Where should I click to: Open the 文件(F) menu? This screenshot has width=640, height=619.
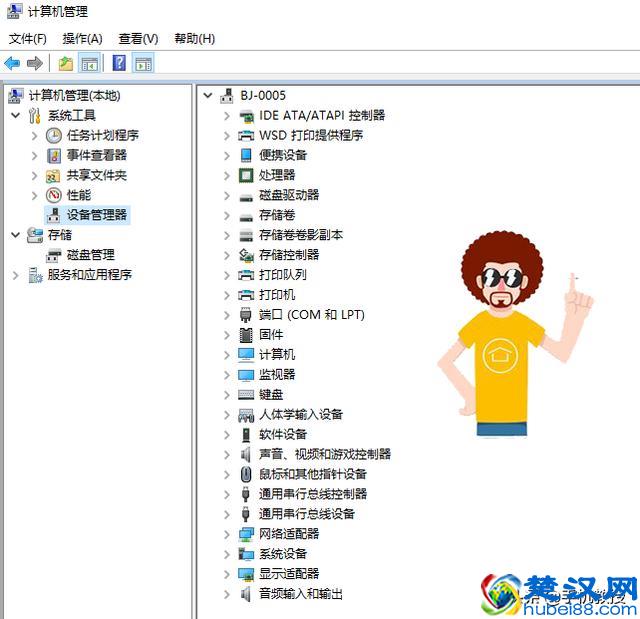click(x=27, y=39)
